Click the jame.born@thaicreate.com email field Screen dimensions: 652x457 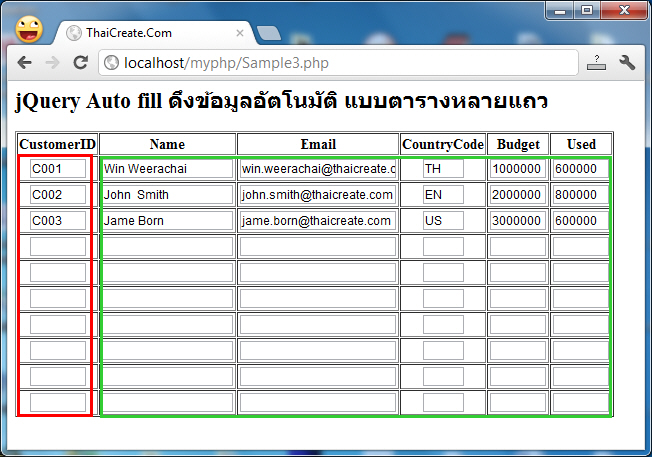click(x=318, y=221)
